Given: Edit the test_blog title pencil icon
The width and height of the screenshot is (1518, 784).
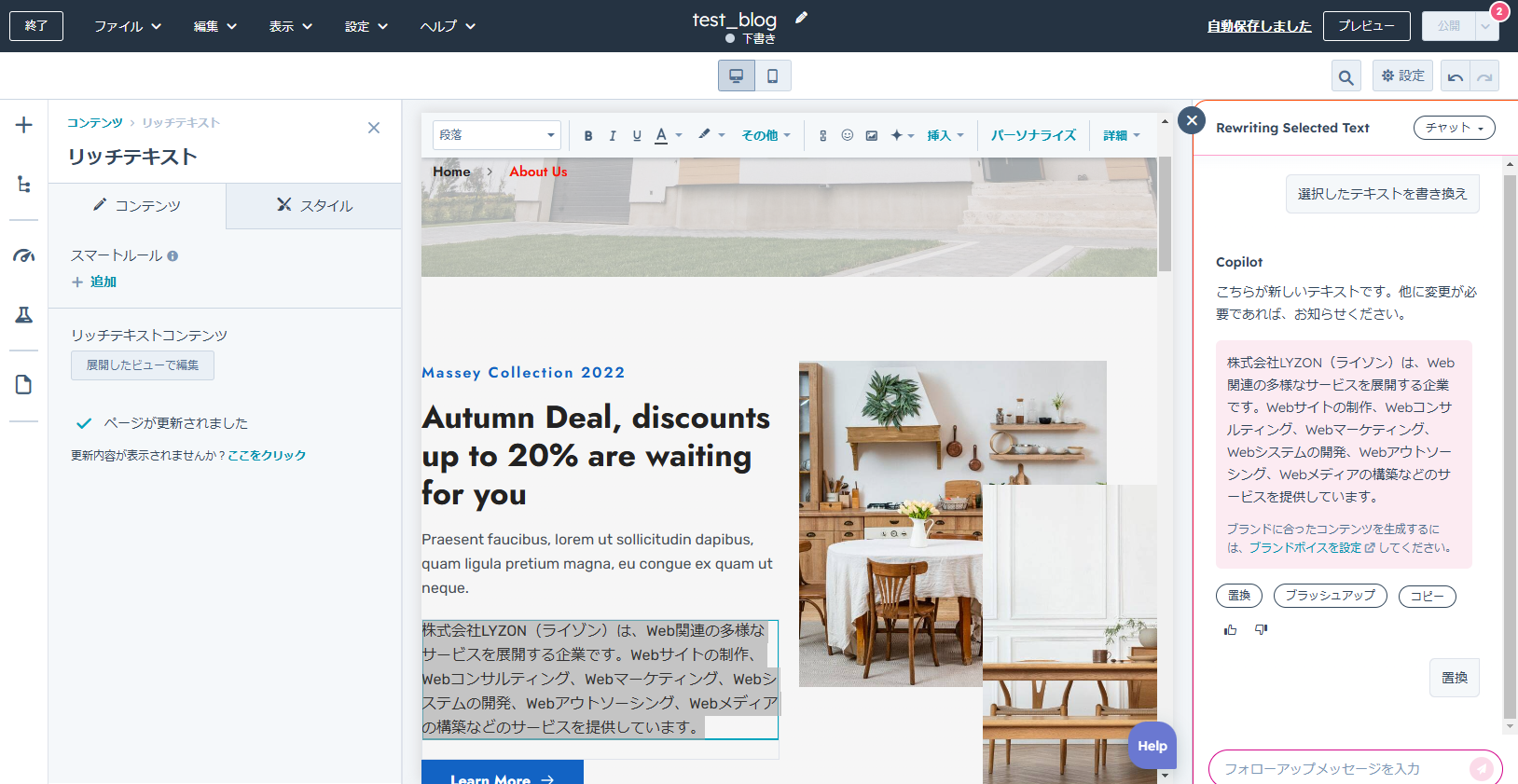Looking at the screenshot, I should pyautogui.click(x=801, y=18).
